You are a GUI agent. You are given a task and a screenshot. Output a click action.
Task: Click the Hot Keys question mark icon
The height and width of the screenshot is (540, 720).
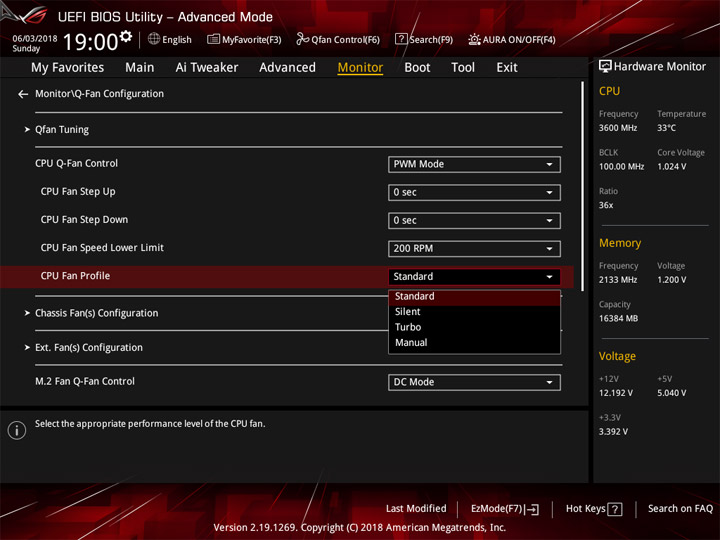[615, 509]
